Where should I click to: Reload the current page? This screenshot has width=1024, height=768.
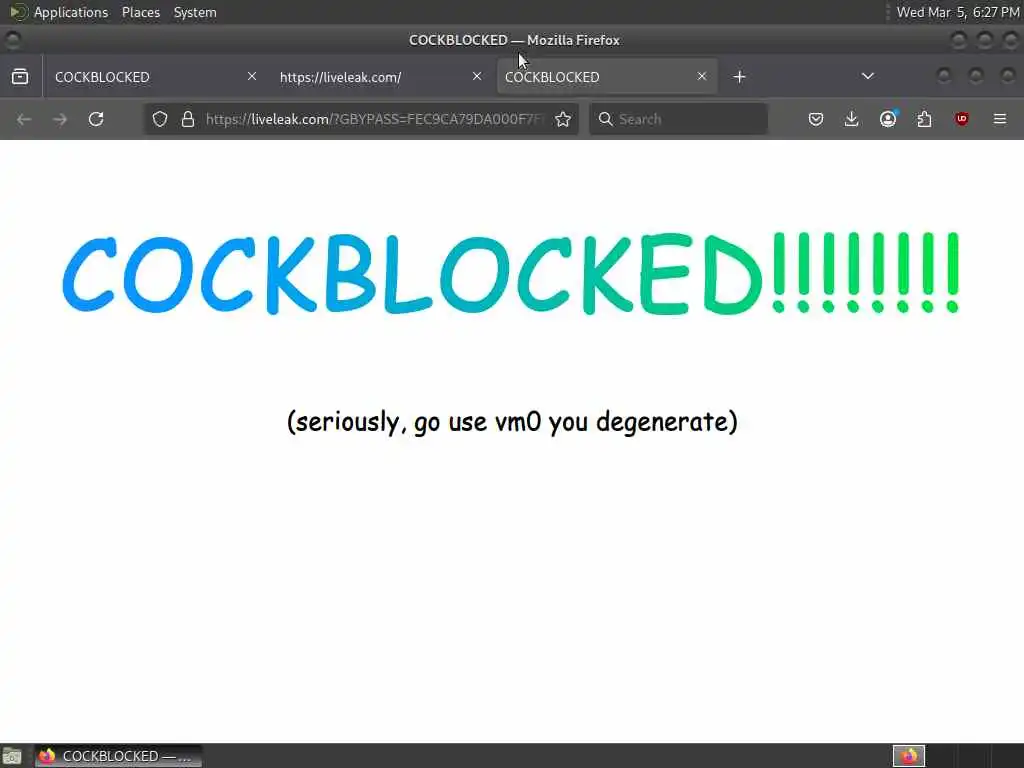tap(96, 119)
